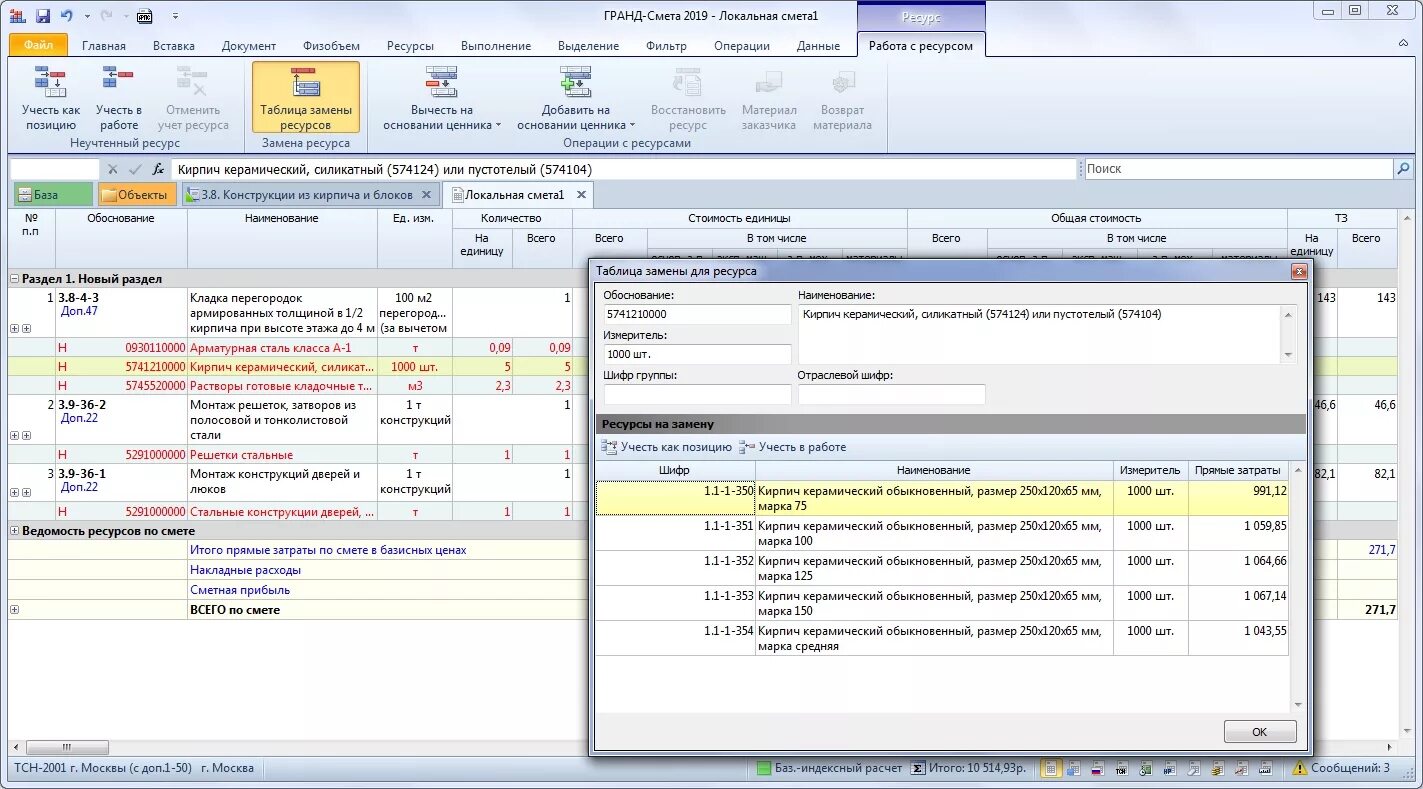The height and width of the screenshot is (789, 1423).
Task: Expand the 'ВСЕГО по смете' row
Action: [15, 610]
